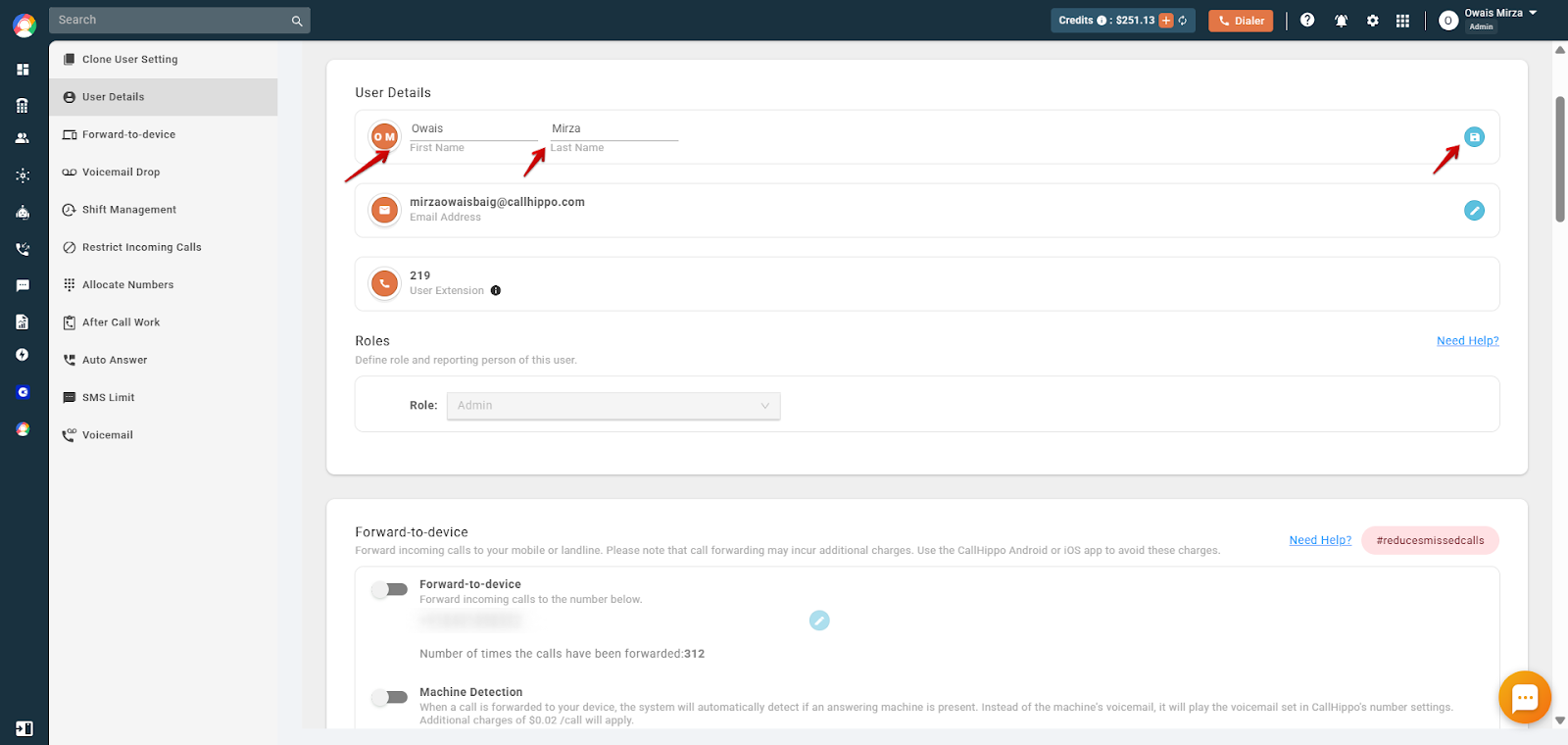Click the forwarded calls count 312
The image size is (1568, 745).
point(694,654)
